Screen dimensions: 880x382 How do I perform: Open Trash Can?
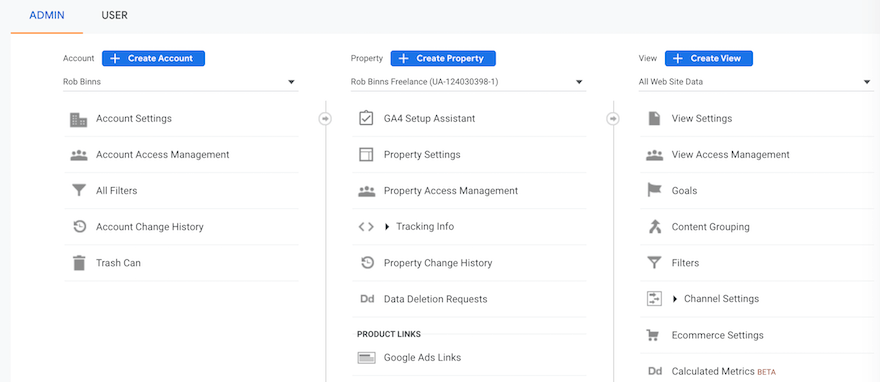(x=118, y=263)
